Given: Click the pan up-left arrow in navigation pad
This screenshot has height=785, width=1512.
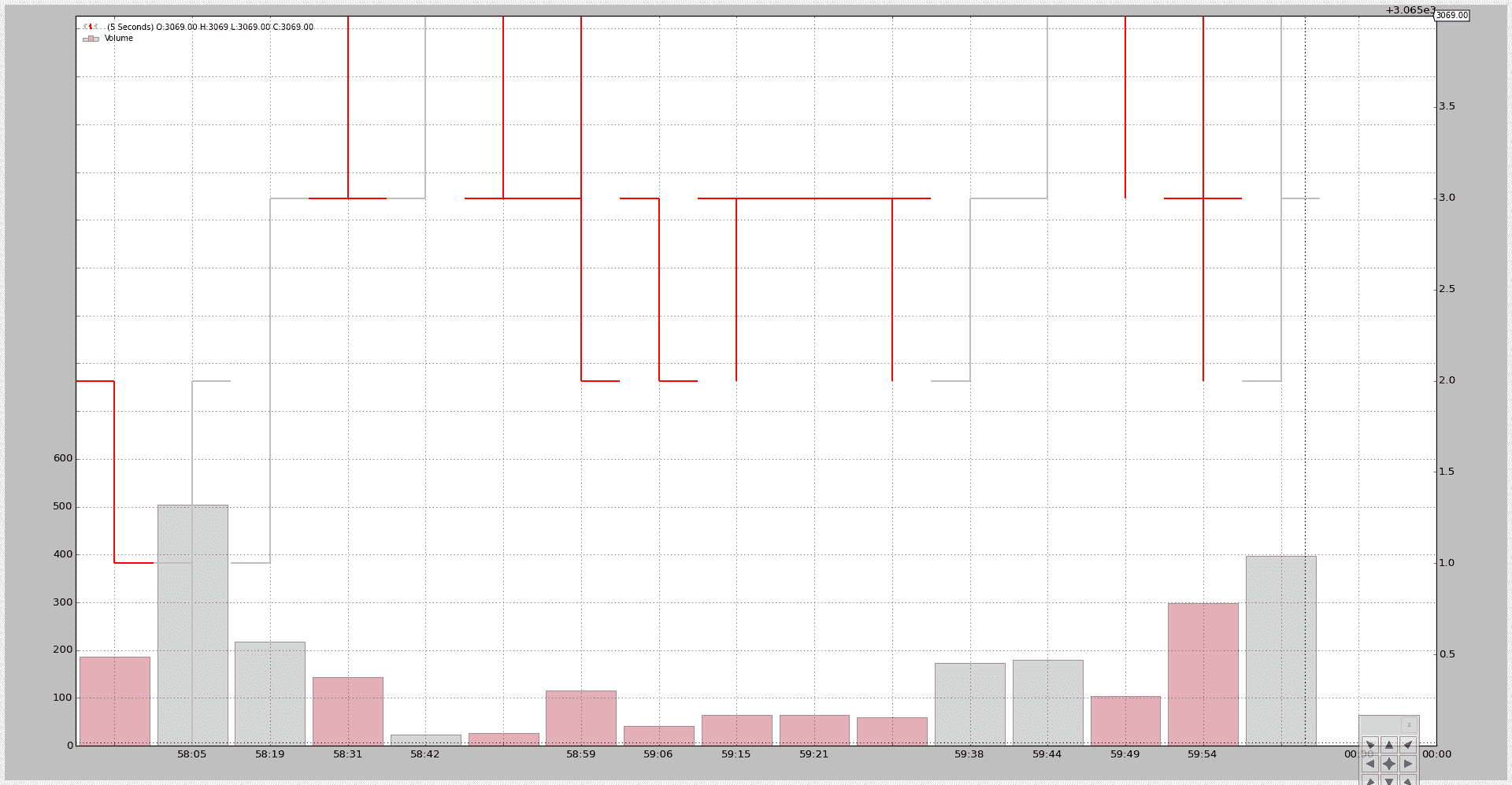Looking at the screenshot, I should [x=1370, y=745].
